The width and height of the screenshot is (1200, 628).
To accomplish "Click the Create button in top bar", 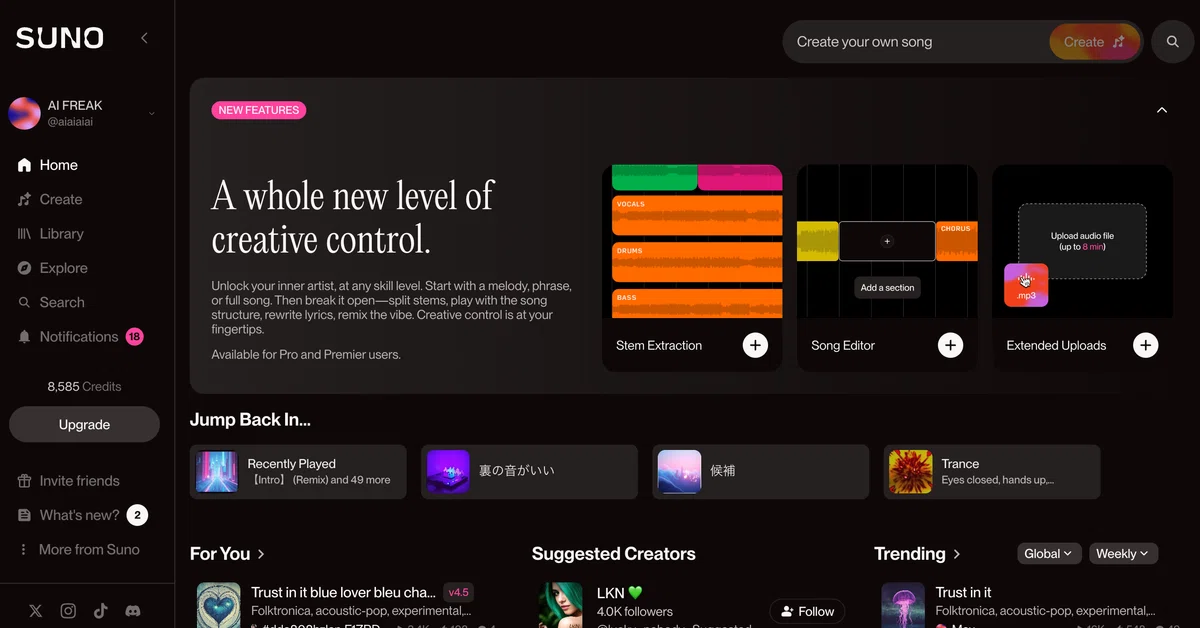I will 1094,42.
